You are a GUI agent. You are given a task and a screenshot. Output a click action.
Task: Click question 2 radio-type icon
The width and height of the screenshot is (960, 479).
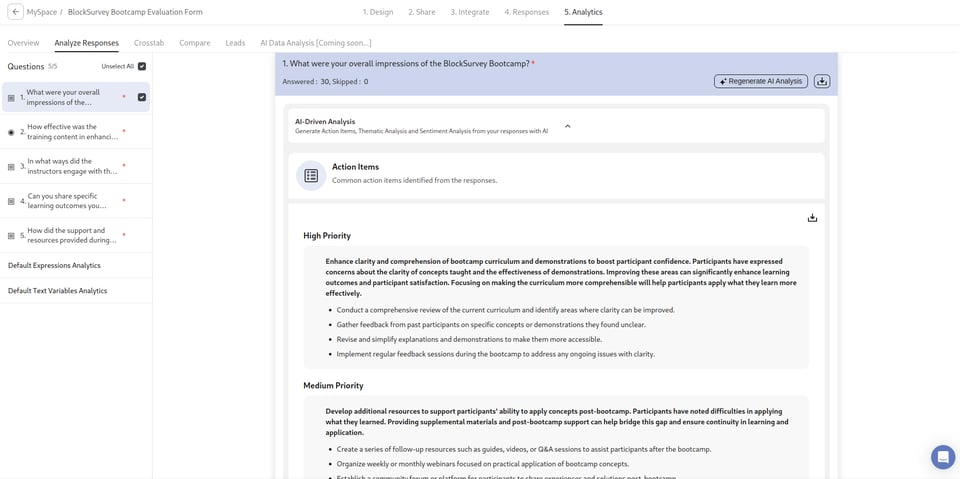pos(11,132)
